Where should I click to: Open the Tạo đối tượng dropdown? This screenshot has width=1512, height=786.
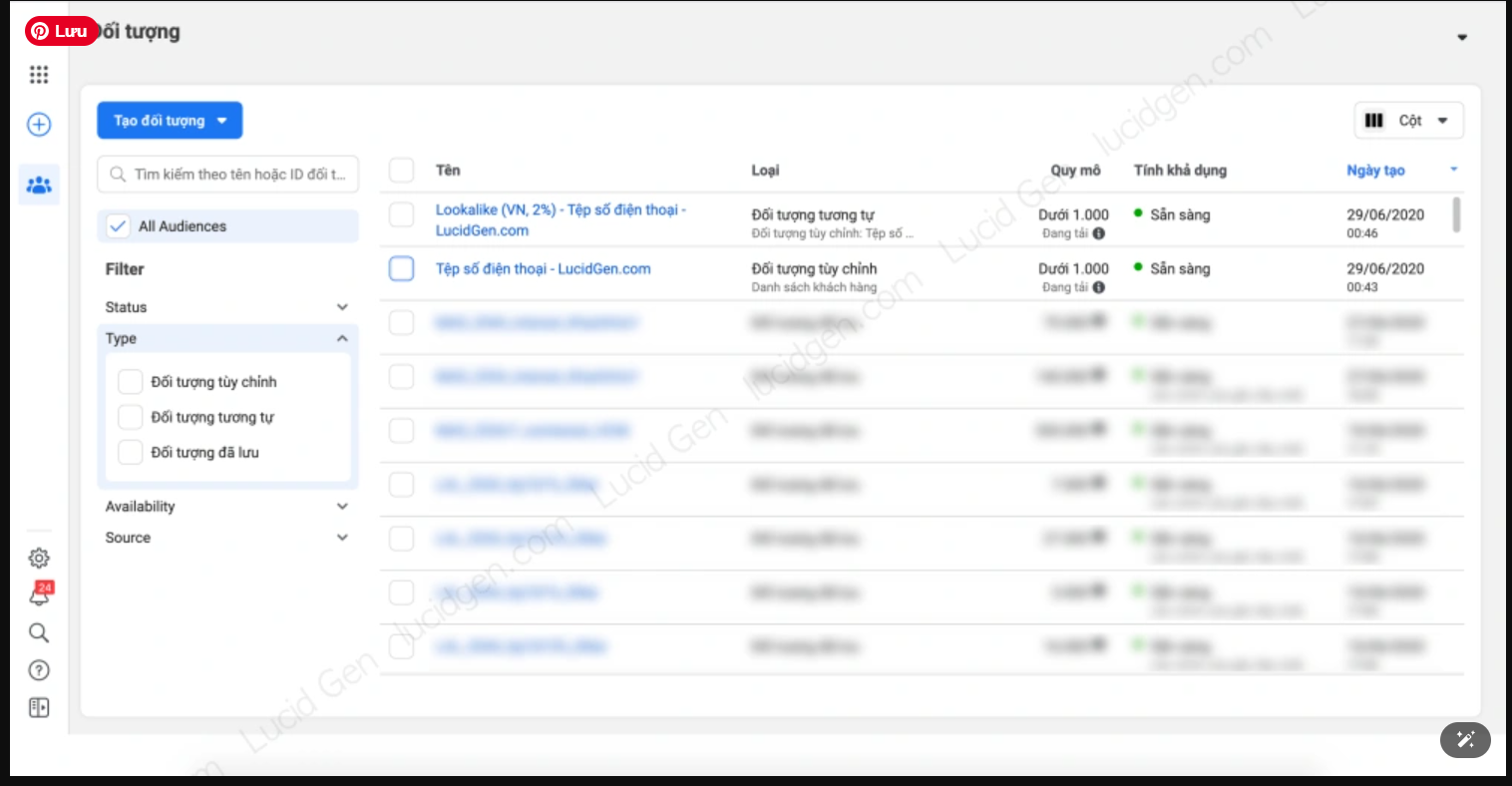(x=170, y=121)
